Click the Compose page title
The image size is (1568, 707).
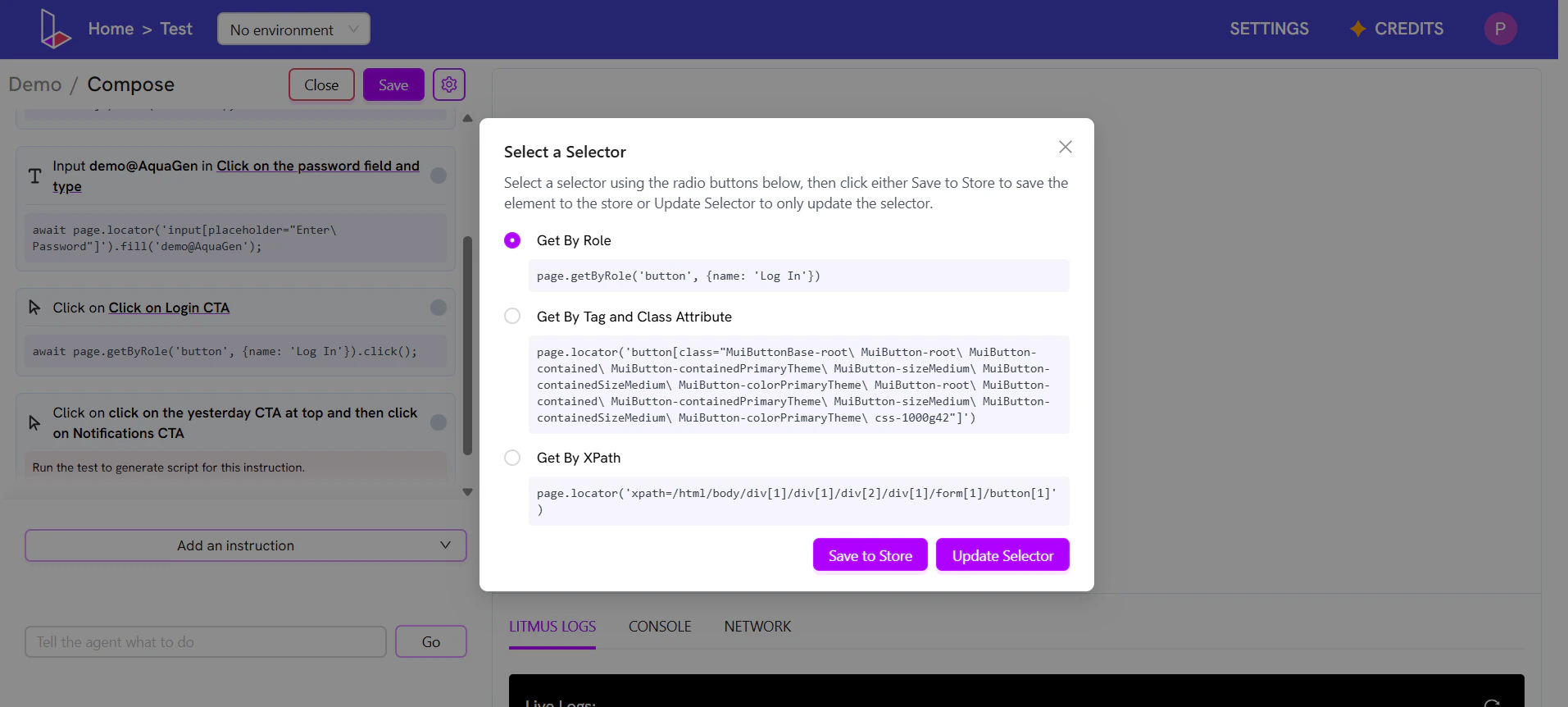(x=131, y=84)
